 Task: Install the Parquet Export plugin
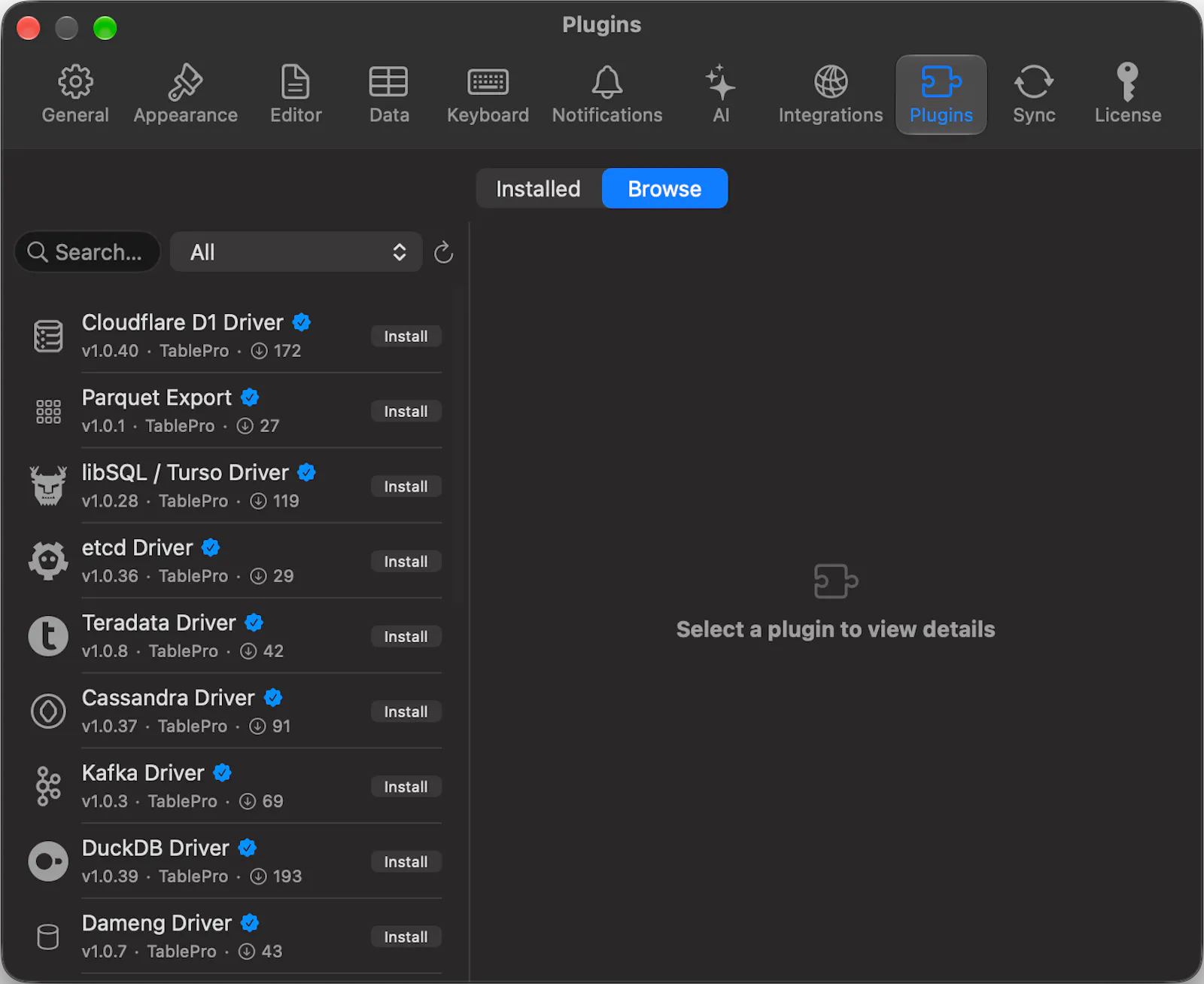click(x=406, y=411)
